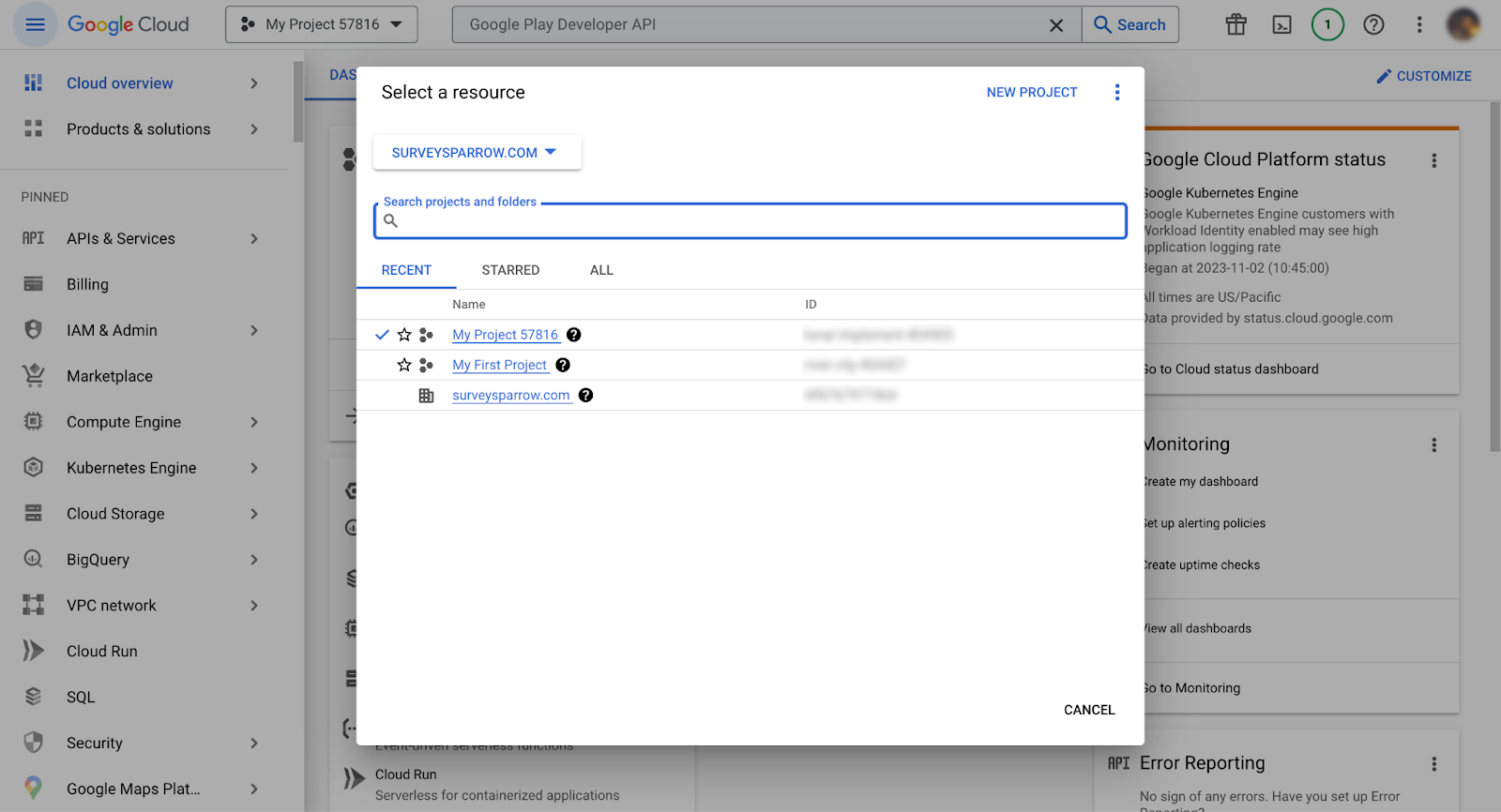This screenshot has width=1501, height=812.
Task: Open the main navigation hamburger menu
Action: click(35, 24)
